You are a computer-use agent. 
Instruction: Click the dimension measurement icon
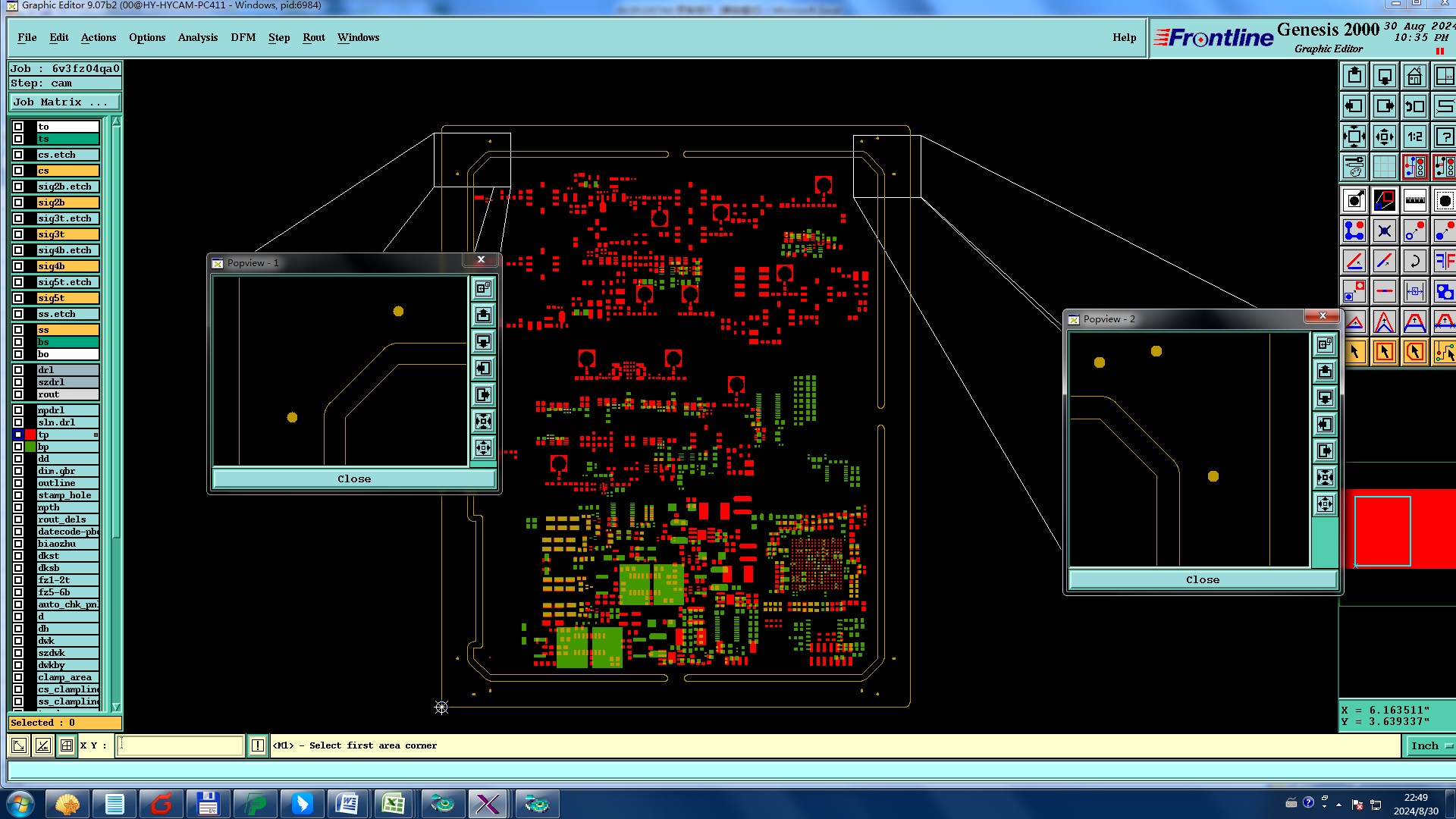[1414, 291]
